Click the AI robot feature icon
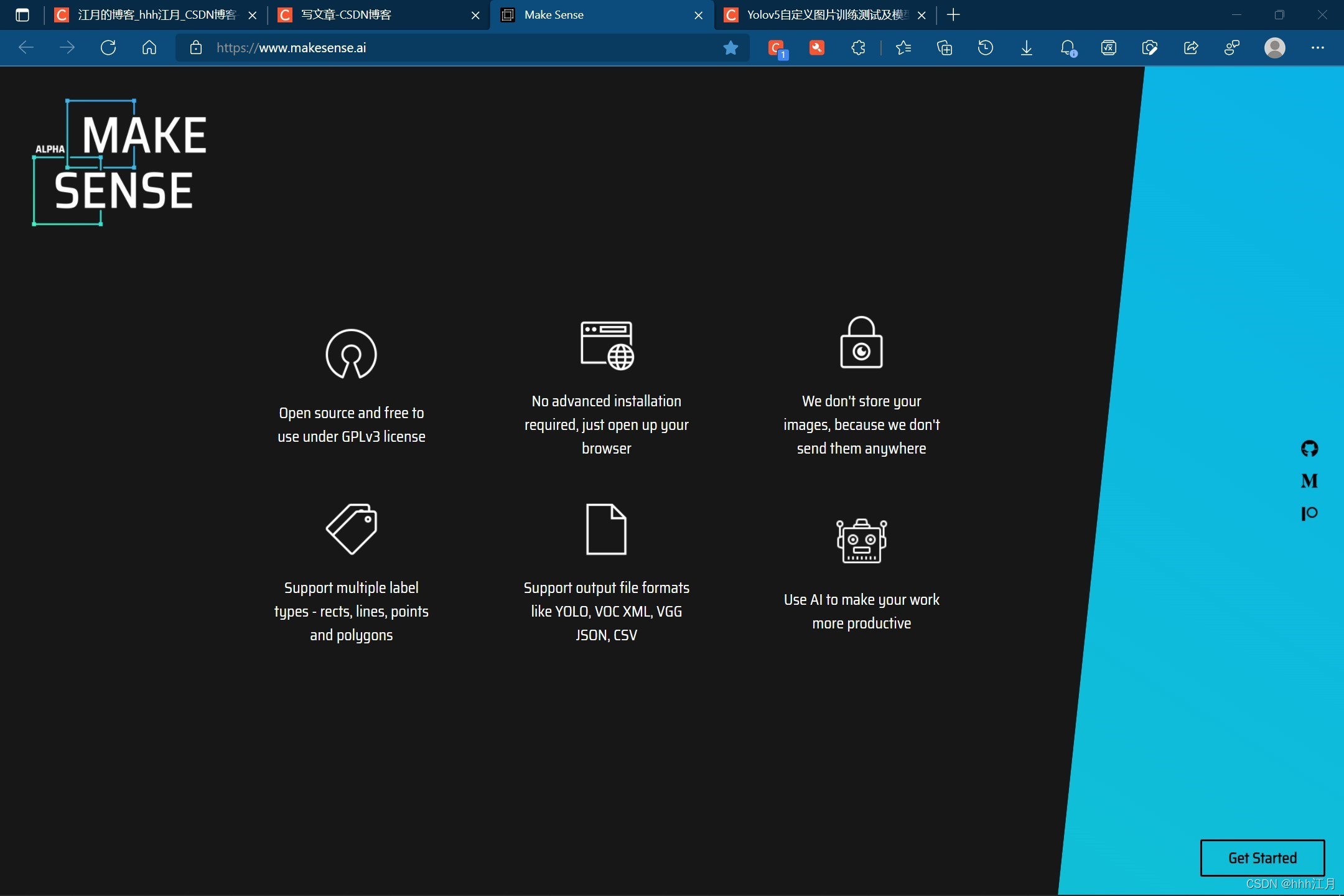This screenshot has height=896, width=1344. [861, 541]
